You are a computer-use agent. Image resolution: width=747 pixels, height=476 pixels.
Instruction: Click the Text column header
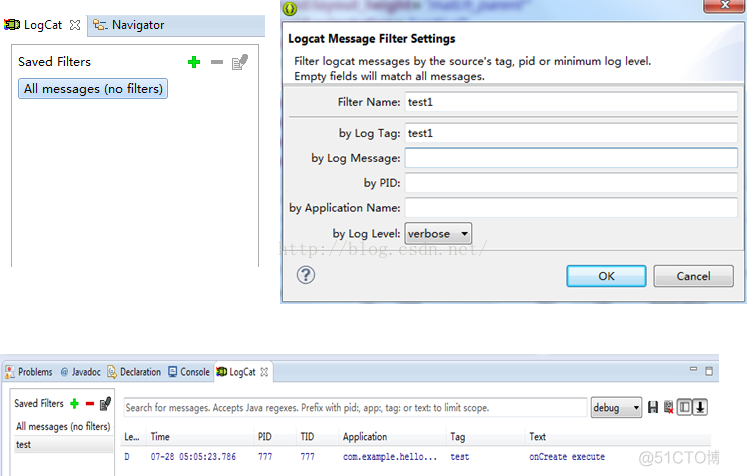[x=537, y=437]
